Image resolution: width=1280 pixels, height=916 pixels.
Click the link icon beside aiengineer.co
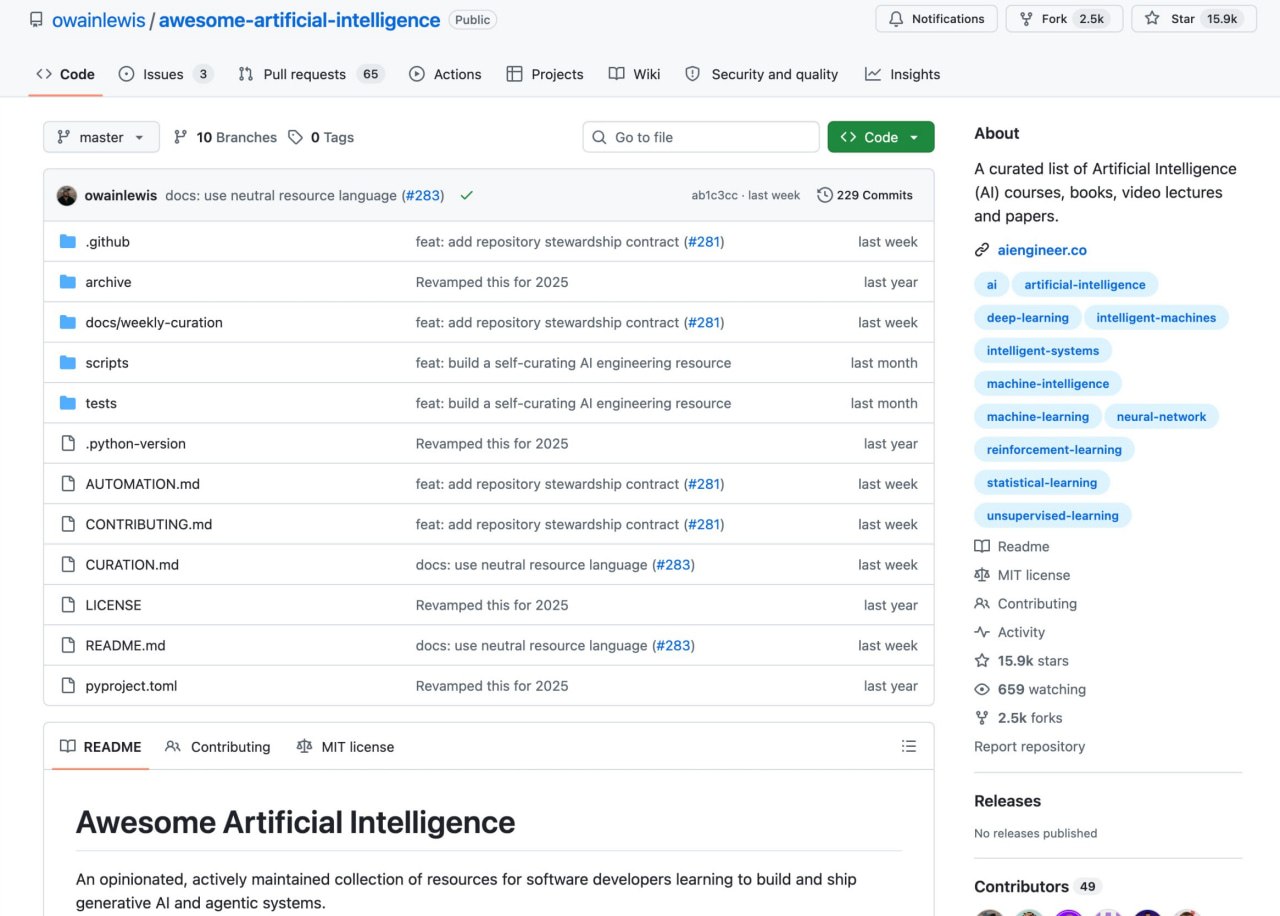(x=982, y=250)
